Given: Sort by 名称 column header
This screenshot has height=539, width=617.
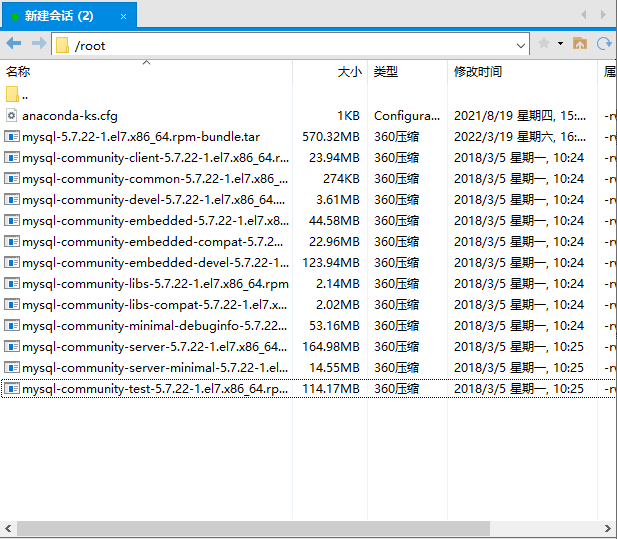Looking at the screenshot, I should pos(146,72).
